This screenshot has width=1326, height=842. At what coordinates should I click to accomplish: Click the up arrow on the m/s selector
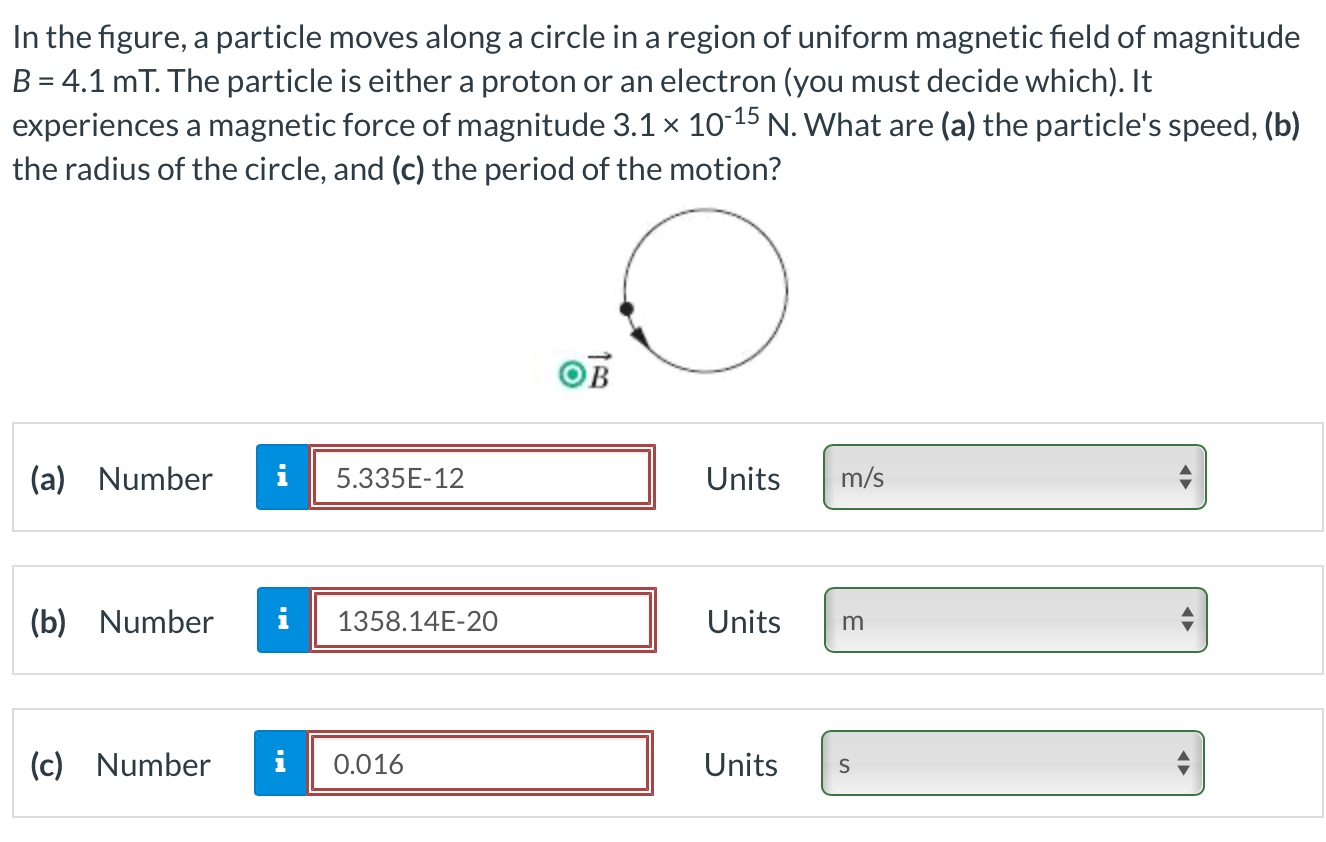coord(1184,471)
